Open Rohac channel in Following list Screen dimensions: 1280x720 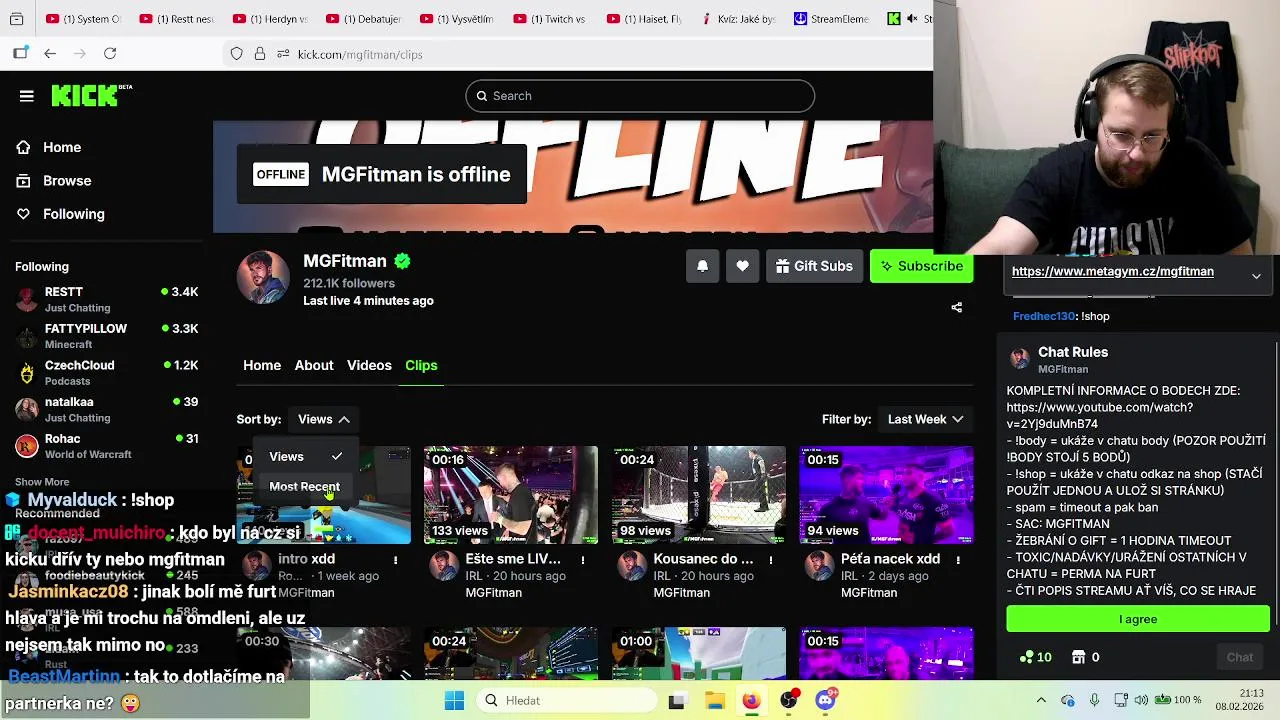pyautogui.click(x=107, y=446)
